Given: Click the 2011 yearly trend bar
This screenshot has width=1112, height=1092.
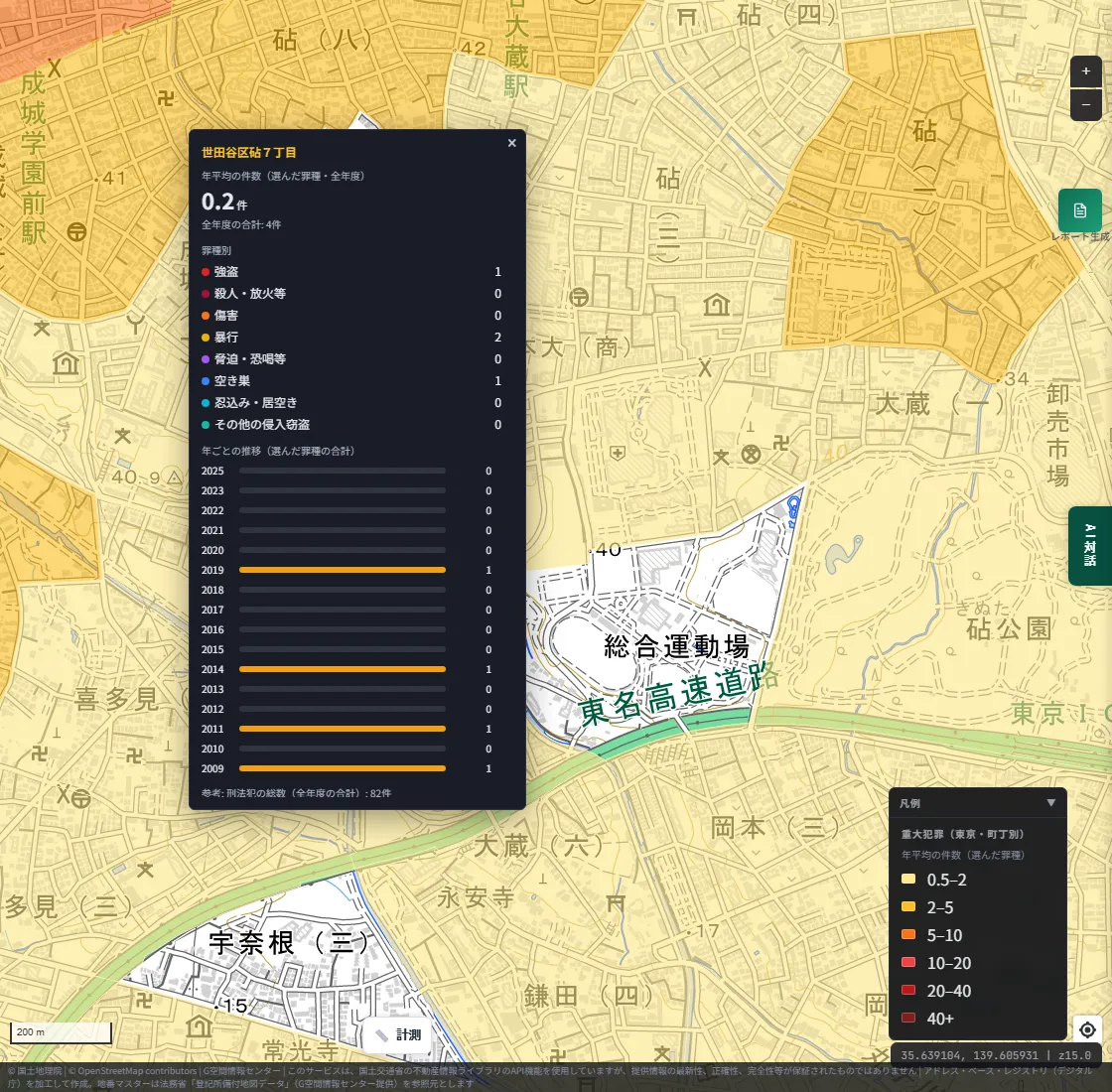Looking at the screenshot, I should (343, 729).
